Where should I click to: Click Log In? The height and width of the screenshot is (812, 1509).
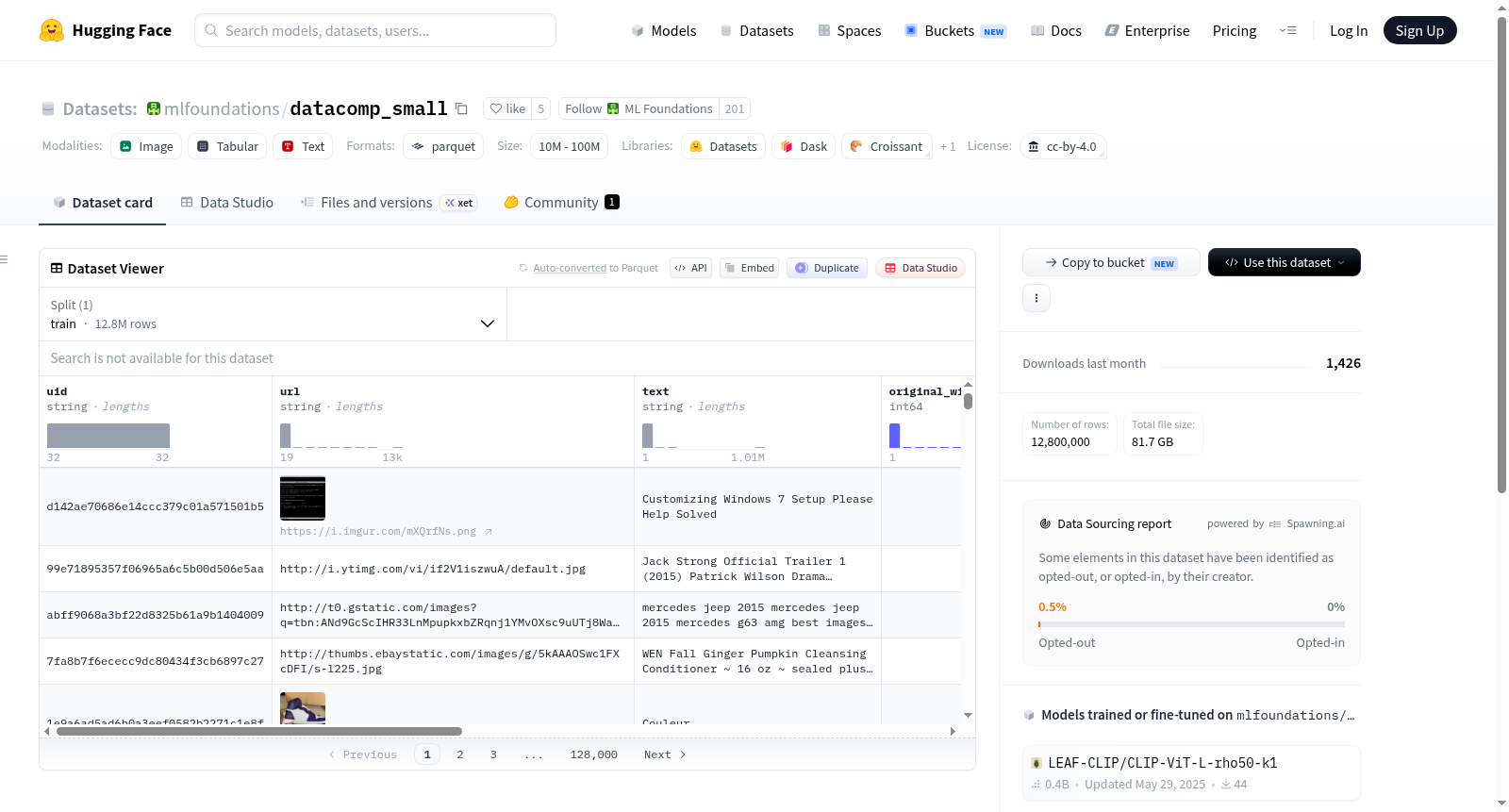[1349, 31]
